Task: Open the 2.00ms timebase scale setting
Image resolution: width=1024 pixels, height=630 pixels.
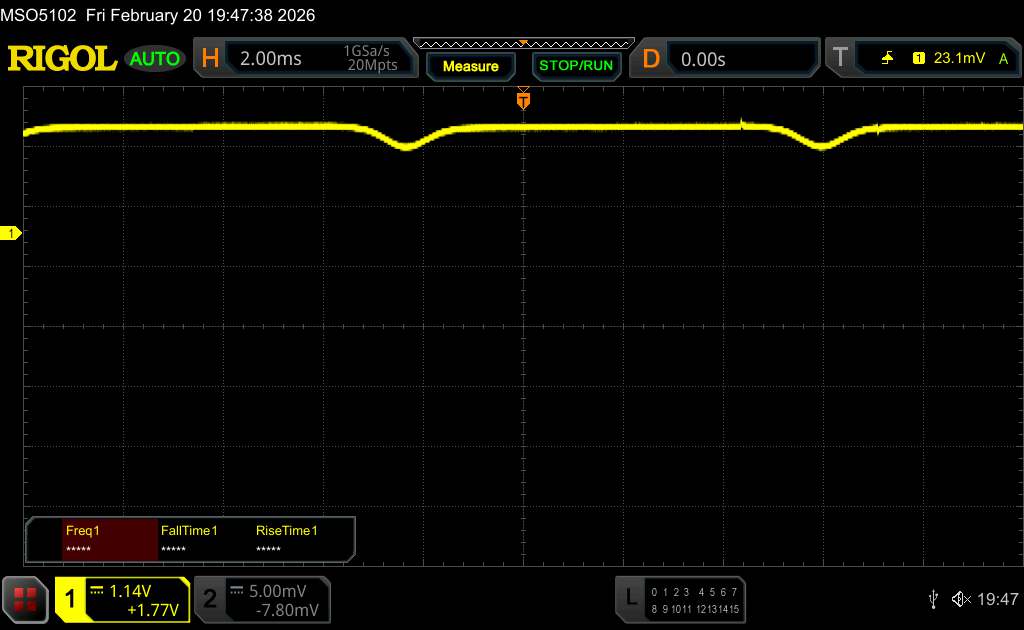Action: (x=271, y=59)
